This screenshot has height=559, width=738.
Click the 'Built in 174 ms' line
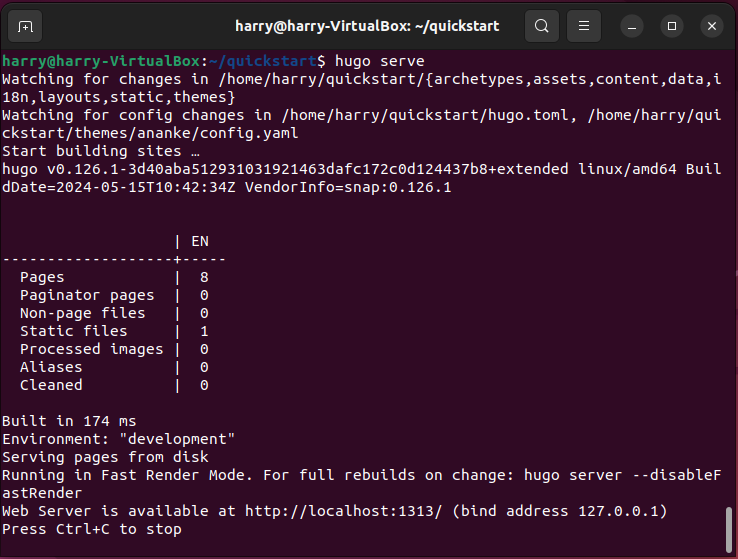click(69, 421)
